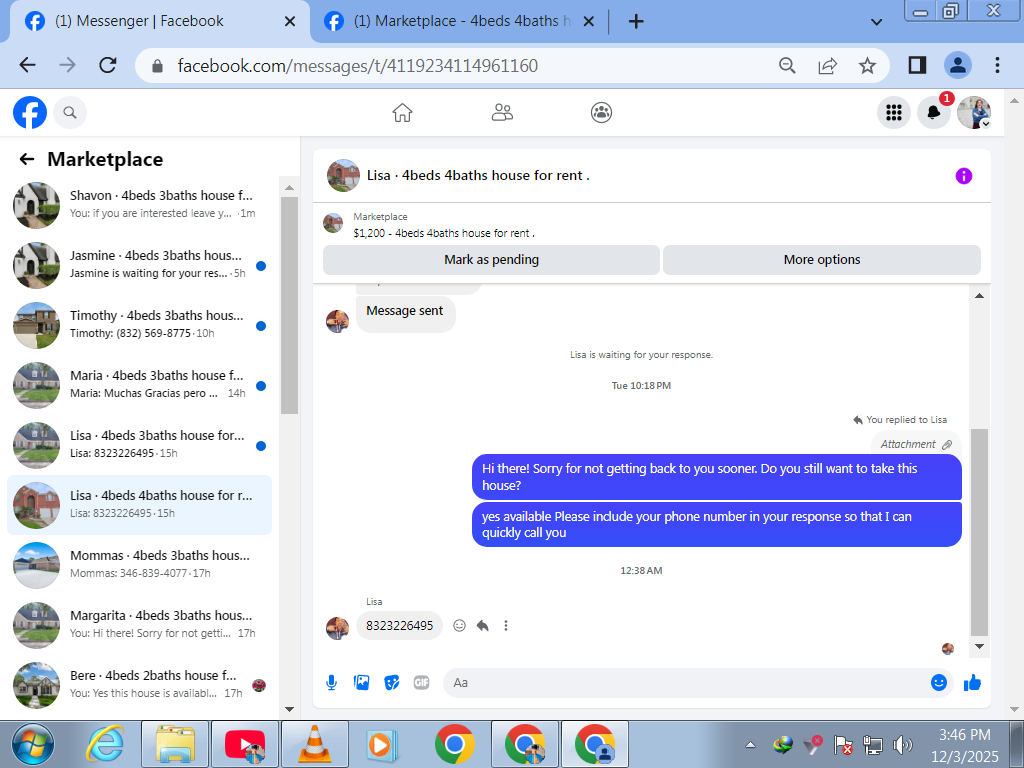The width and height of the screenshot is (1024, 768).
Task: Open Maria 4beds 3baths conversation
Action: (139, 385)
